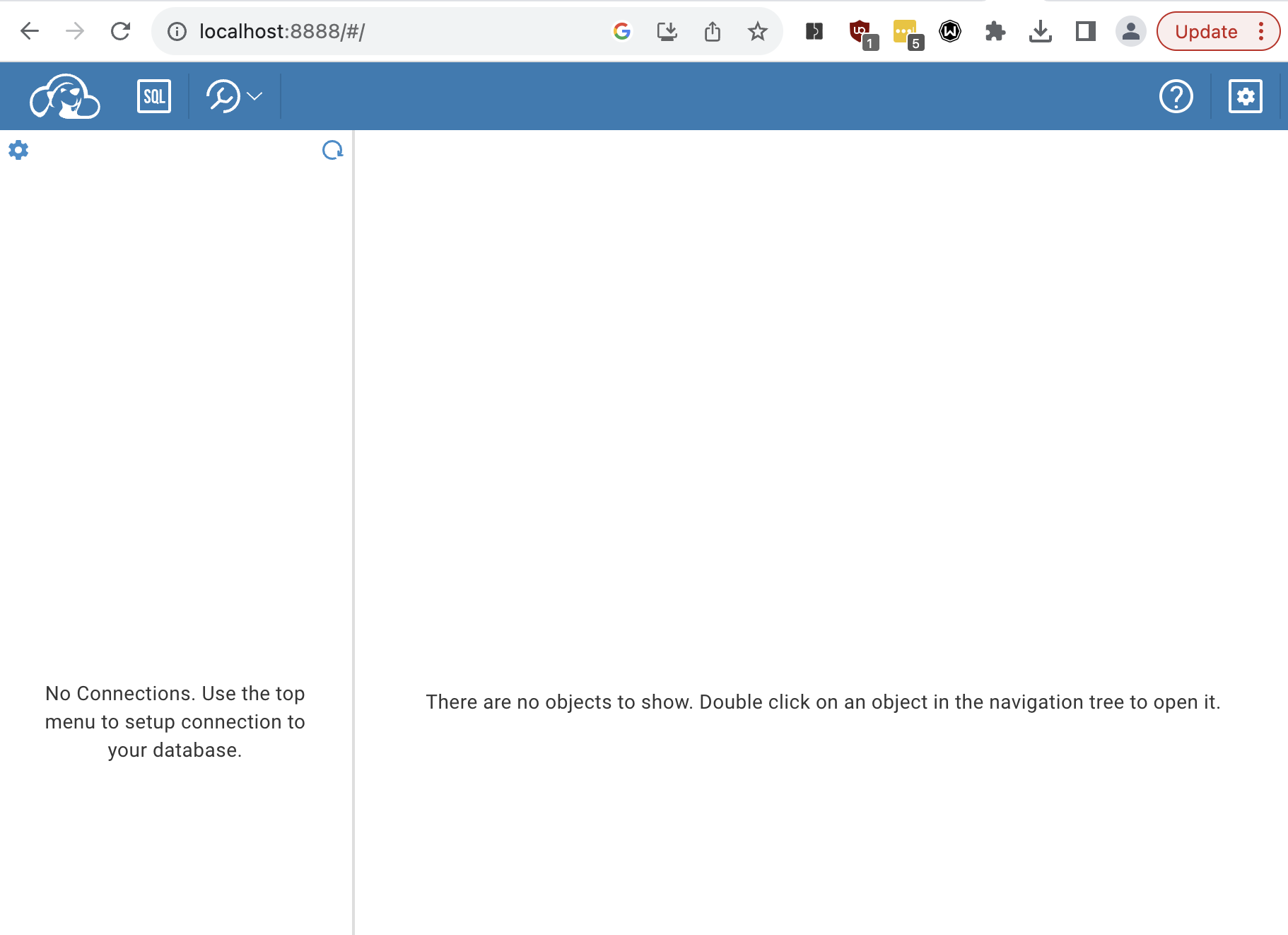The image size is (1288, 935).
Task: Open the uBlock Origin extension
Action: coord(859,30)
